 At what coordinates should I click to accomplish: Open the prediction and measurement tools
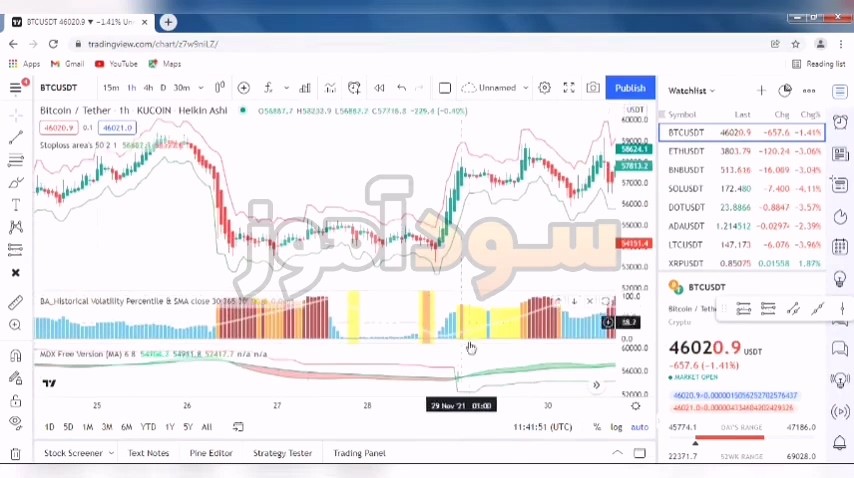point(16,250)
